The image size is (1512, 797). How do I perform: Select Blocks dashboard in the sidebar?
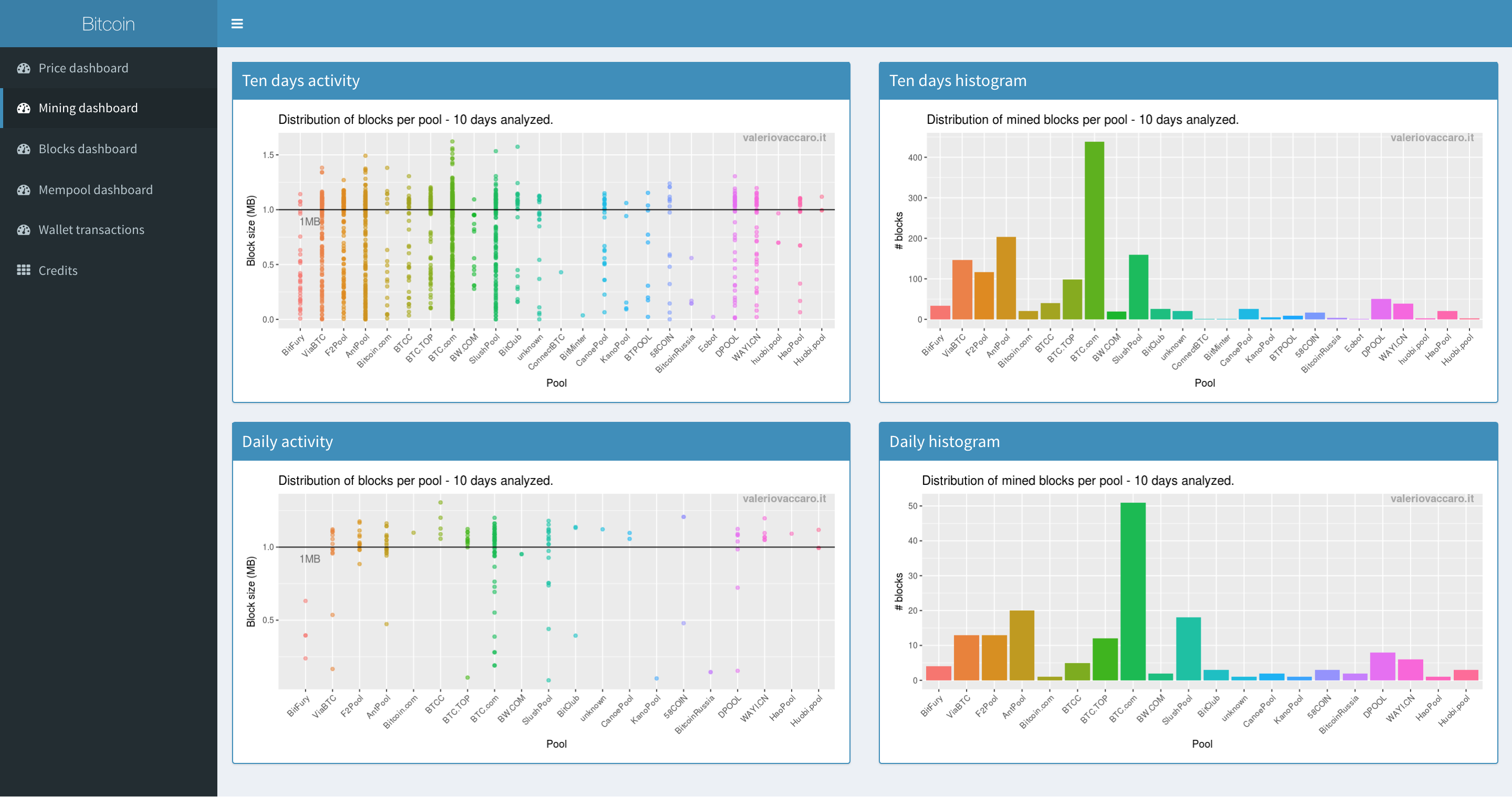(x=88, y=149)
